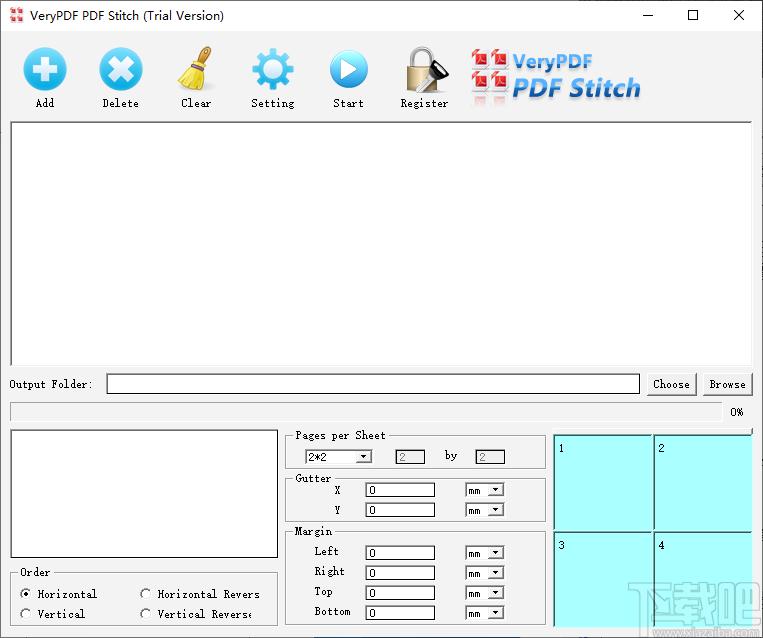The height and width of the screenshot is (638, 763).
Task: Click the Browse button
Action: tap(727, 384)
